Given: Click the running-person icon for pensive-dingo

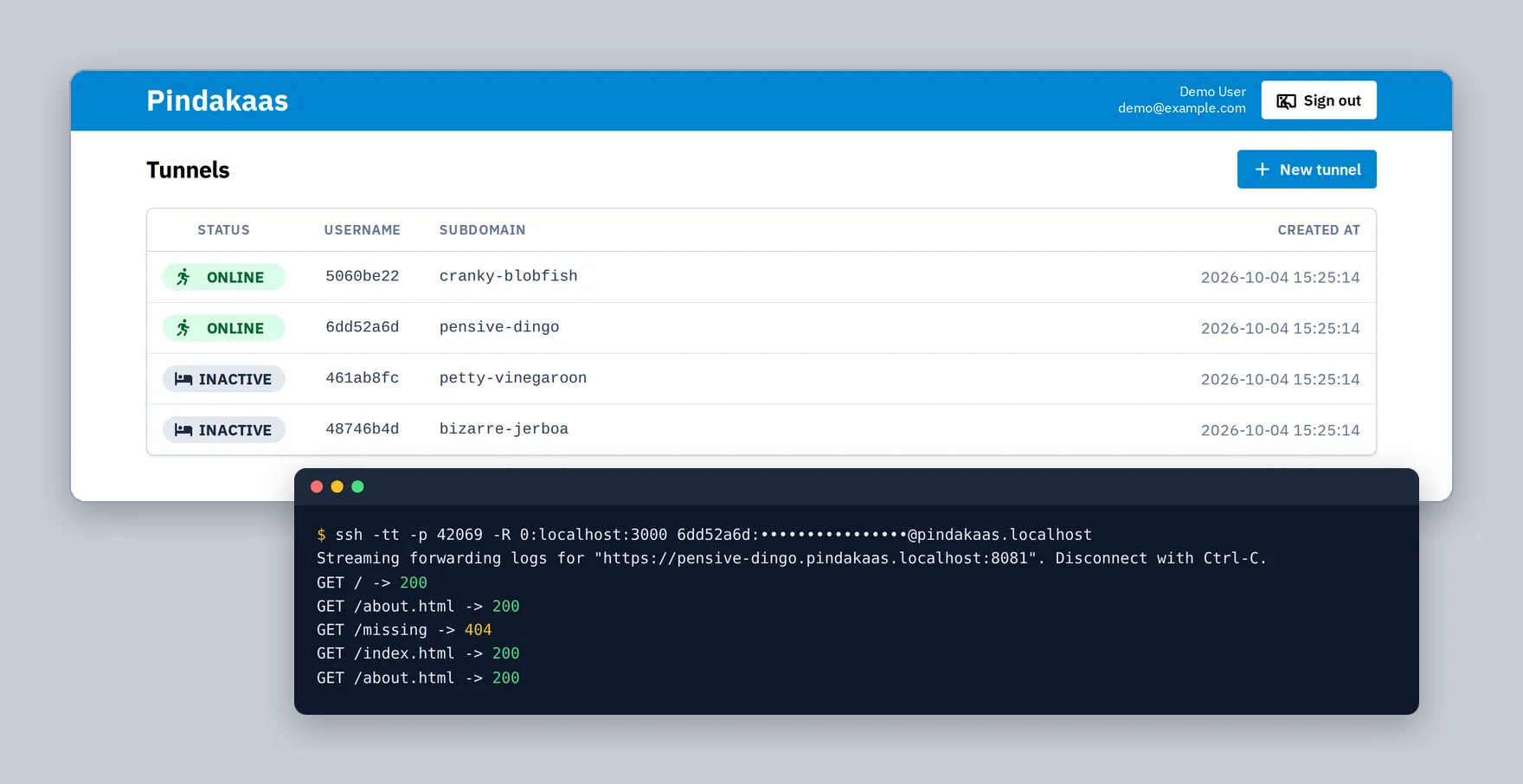Looking at the screenshot, I should (x=183, y=328).
